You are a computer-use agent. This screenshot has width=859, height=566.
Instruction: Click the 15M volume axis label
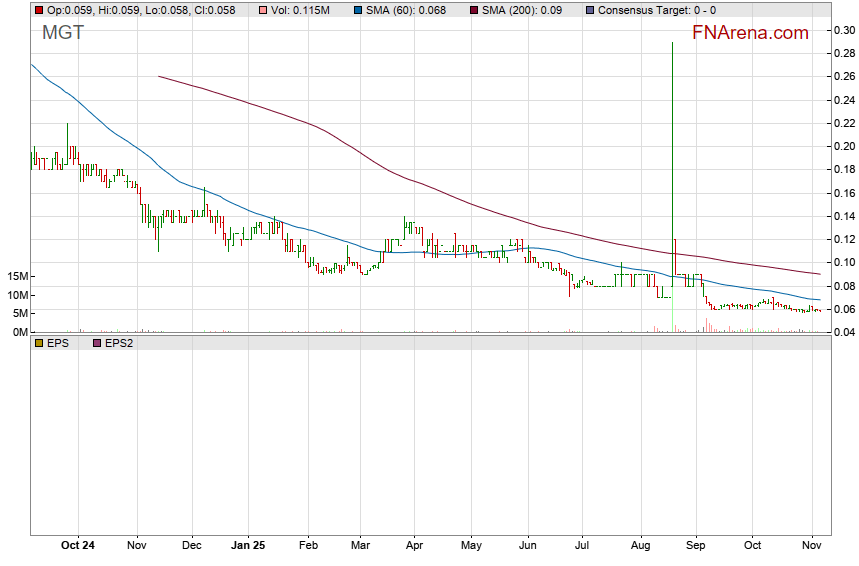tap(15, 276)
